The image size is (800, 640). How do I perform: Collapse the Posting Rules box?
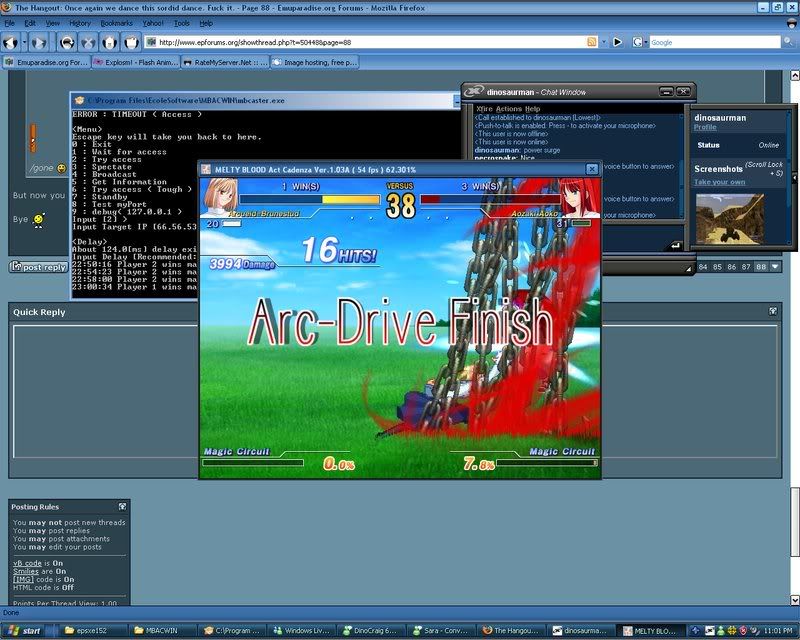[x=122, y=506]
